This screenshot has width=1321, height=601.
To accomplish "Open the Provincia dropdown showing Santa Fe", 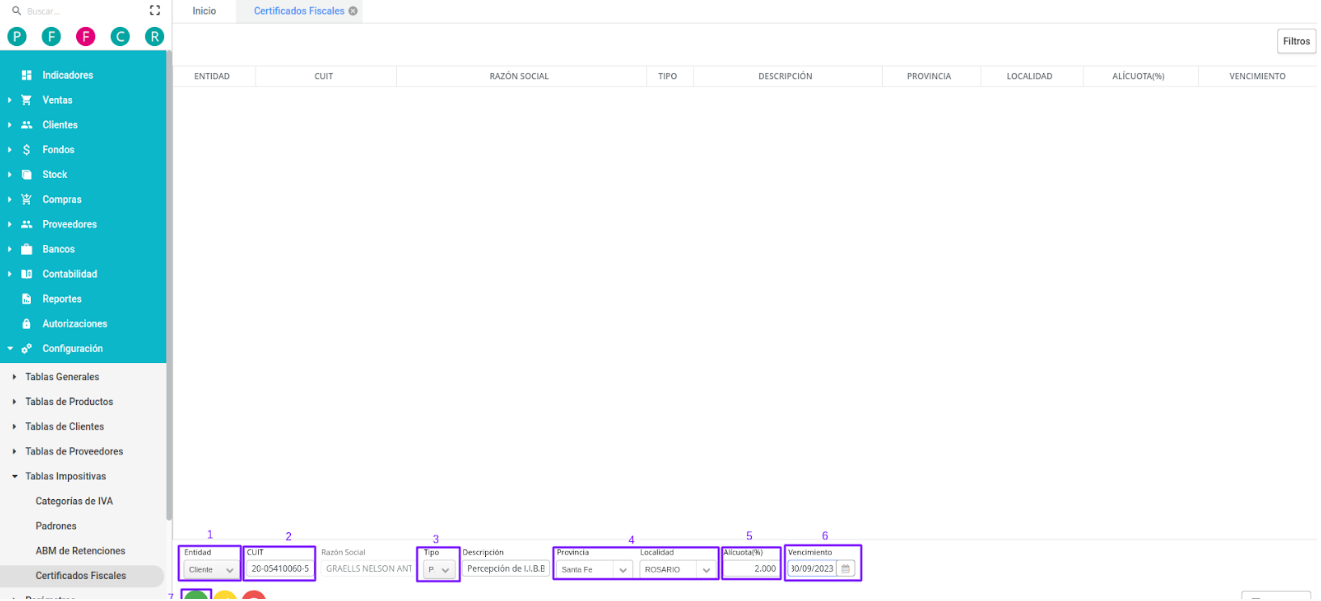I will [x=594, y=569].
